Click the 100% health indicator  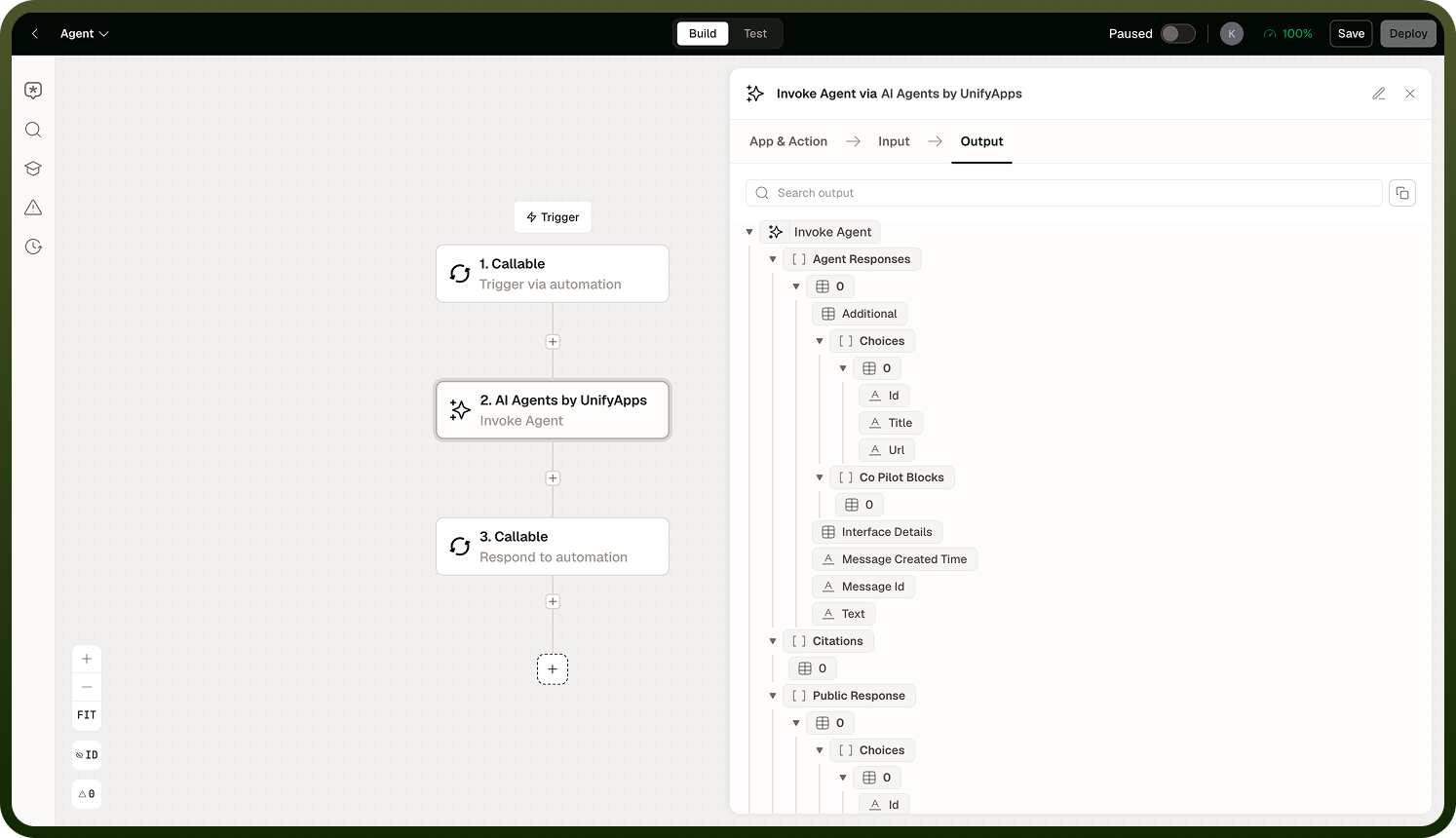(x=1288, y=34)
